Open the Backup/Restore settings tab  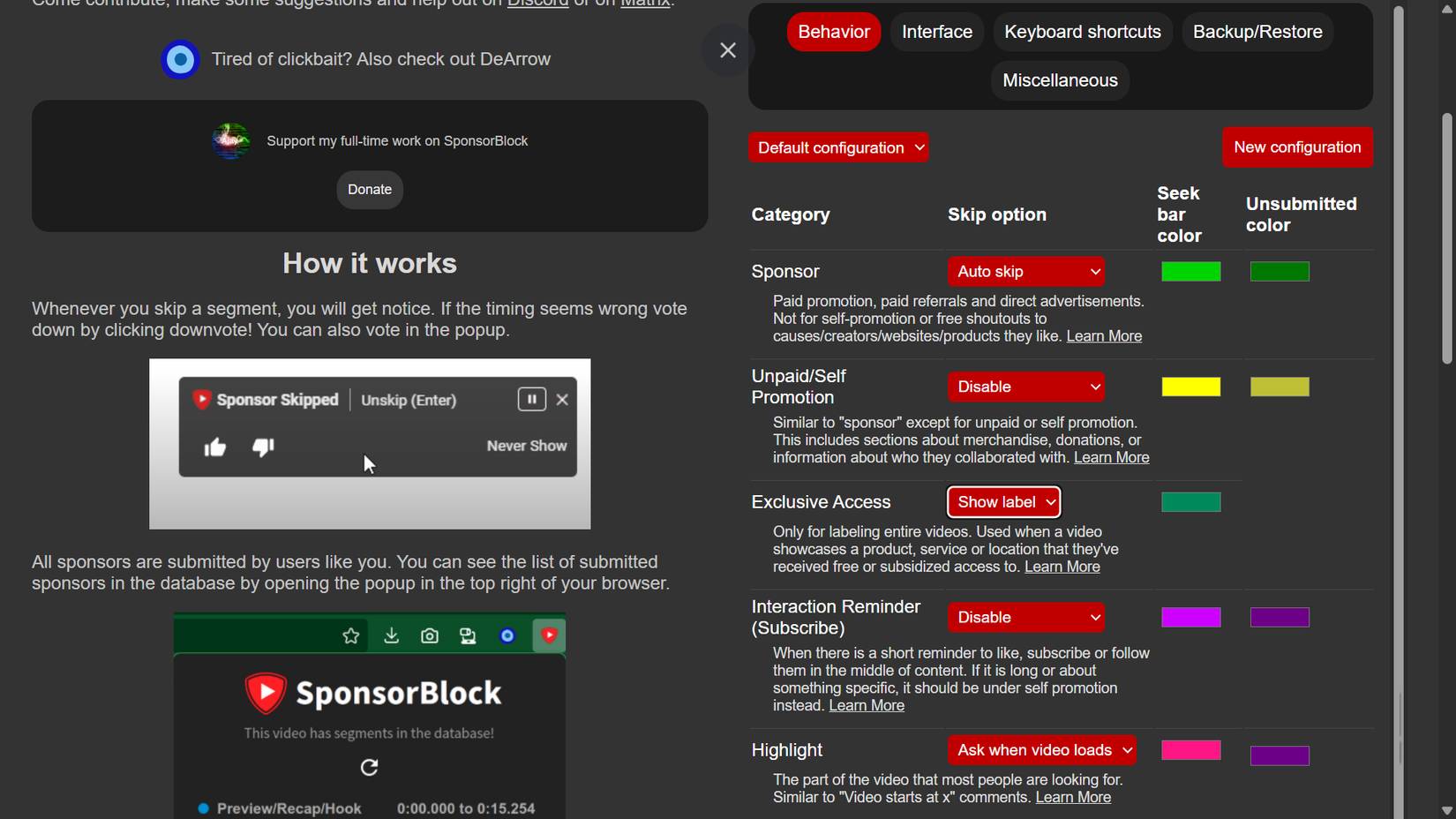click(x=1257, y=31)
